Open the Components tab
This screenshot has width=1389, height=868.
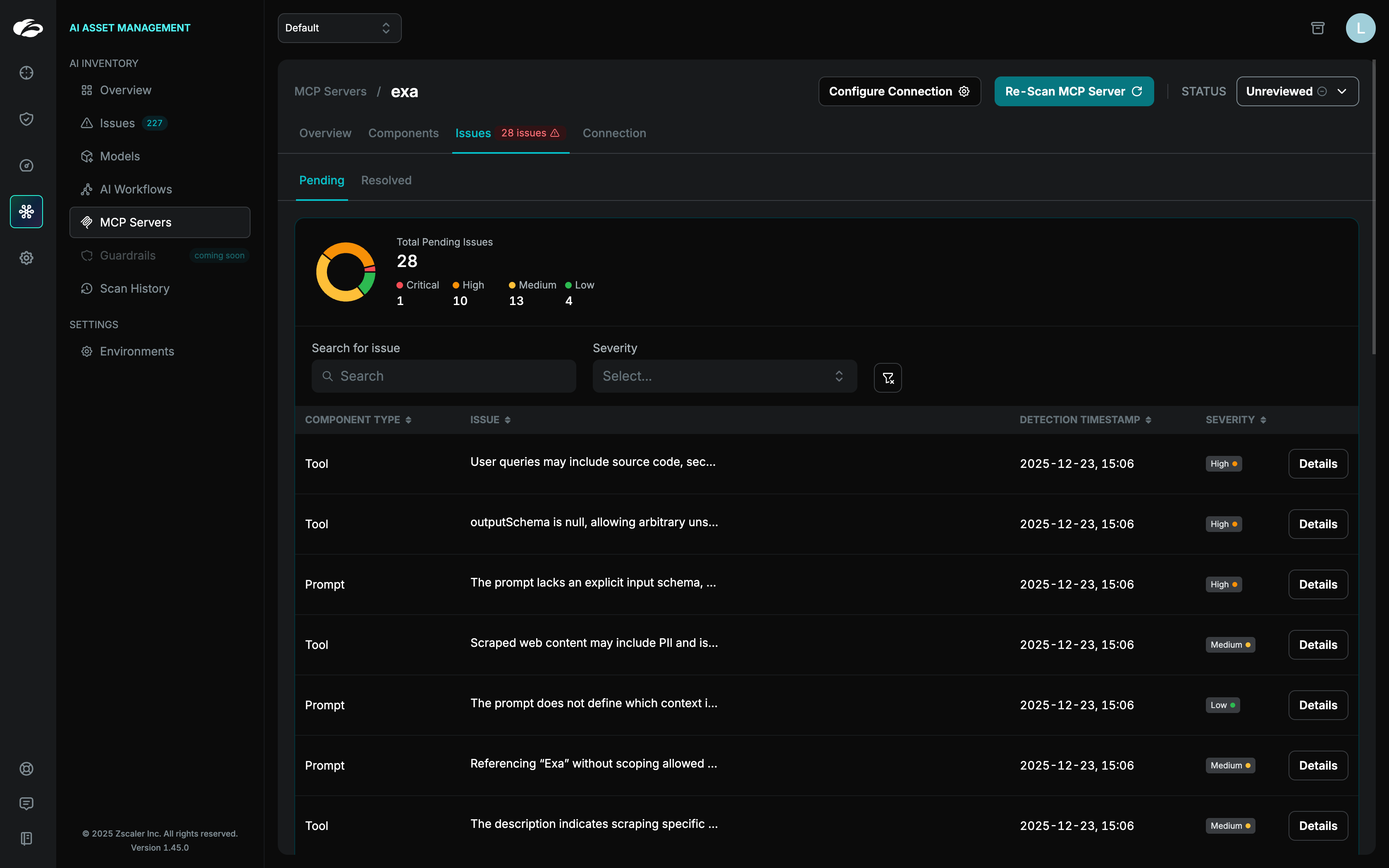click(403, 133)
